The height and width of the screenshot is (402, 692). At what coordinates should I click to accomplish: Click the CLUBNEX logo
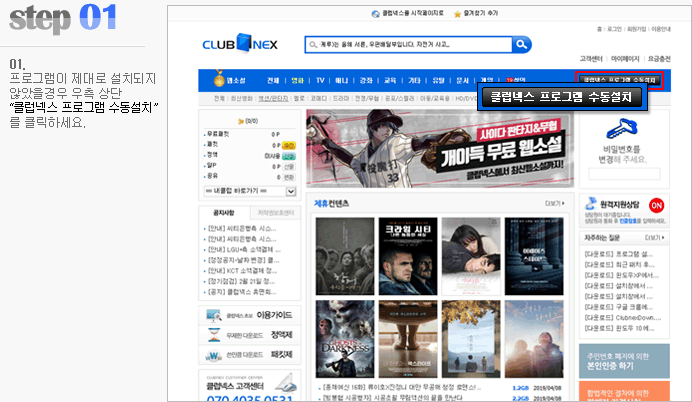(240, 44)
